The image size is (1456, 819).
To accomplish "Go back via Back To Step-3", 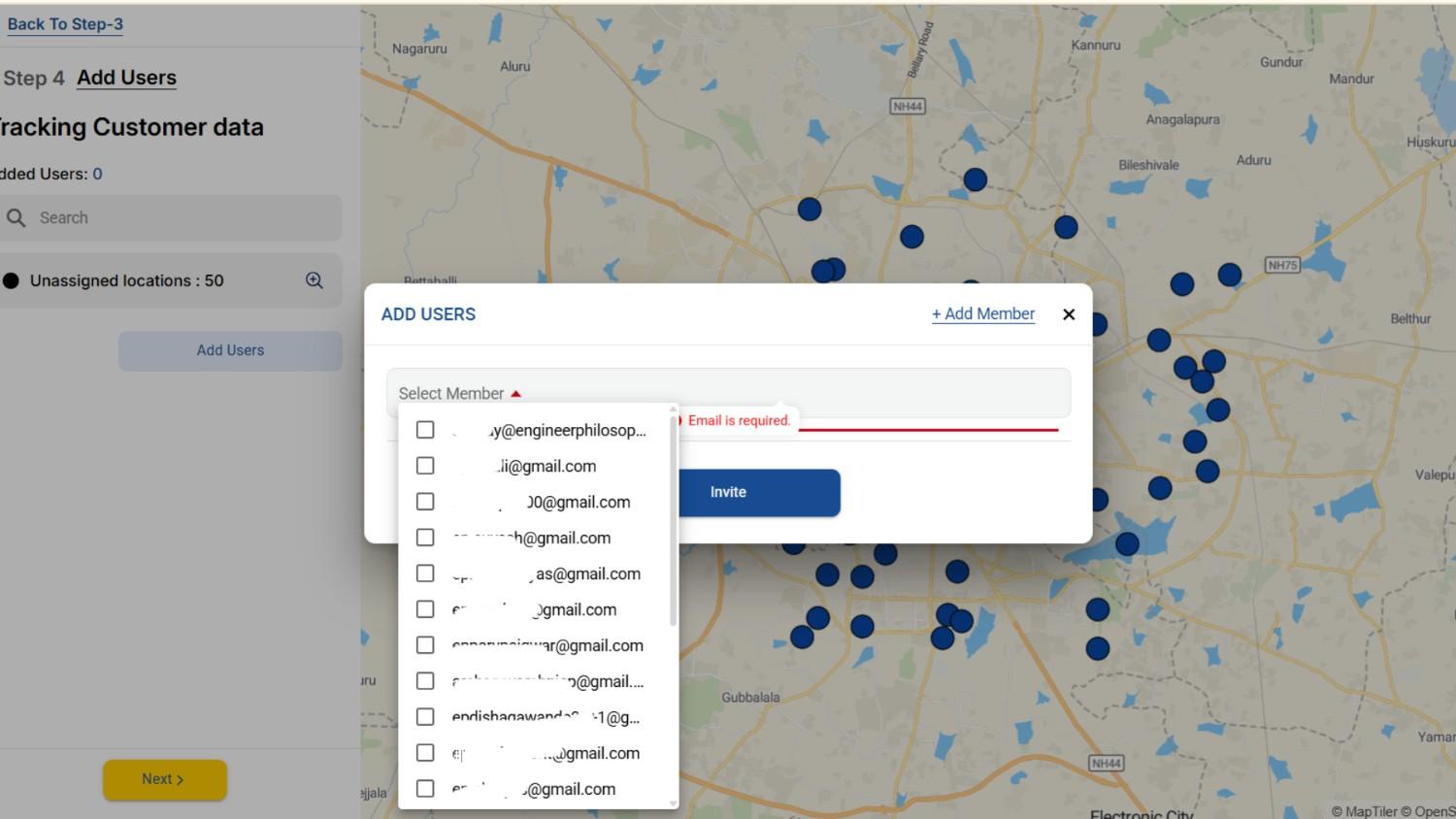I will click(65, 24).
